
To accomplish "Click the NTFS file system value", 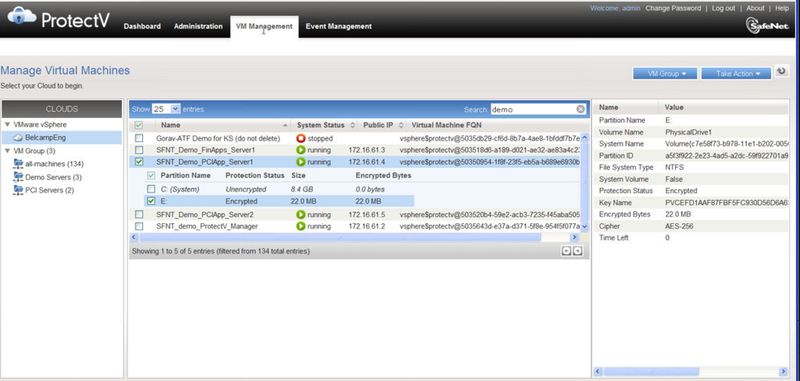I will pyautogui.click(x=674, y=167).
